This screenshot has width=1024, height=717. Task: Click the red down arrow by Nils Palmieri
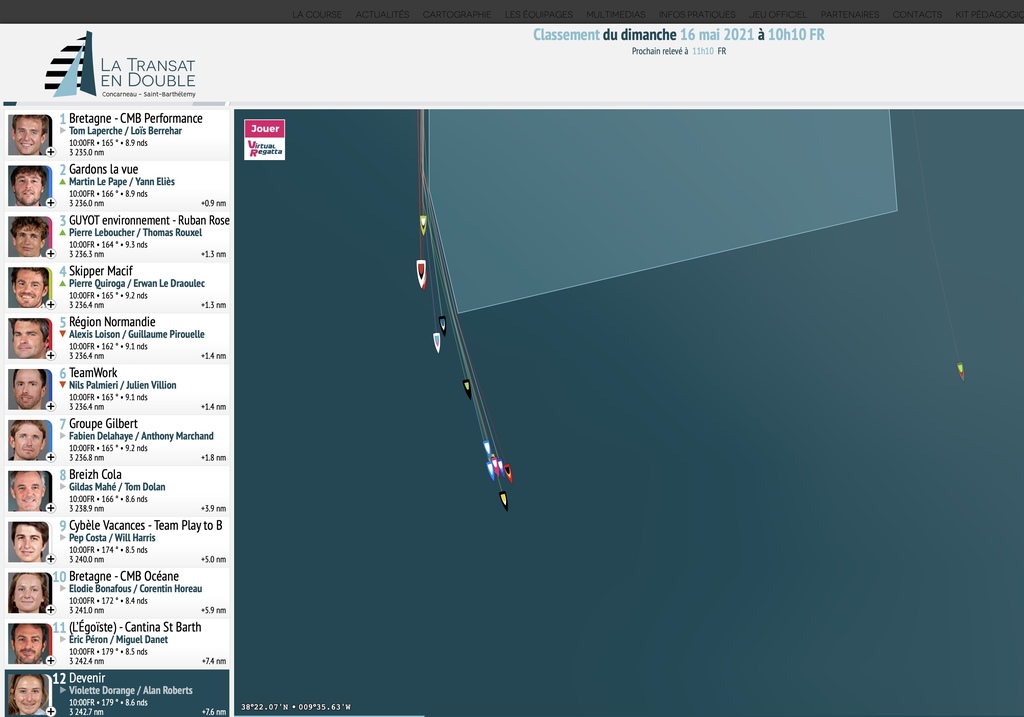pyautogui.click(x=63, y=385)
